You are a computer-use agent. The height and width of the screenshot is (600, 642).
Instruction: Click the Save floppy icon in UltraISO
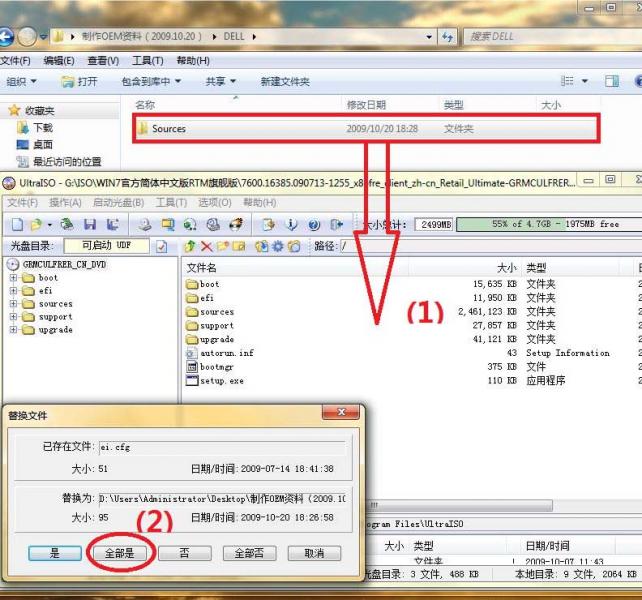click(x=90, y=224)
